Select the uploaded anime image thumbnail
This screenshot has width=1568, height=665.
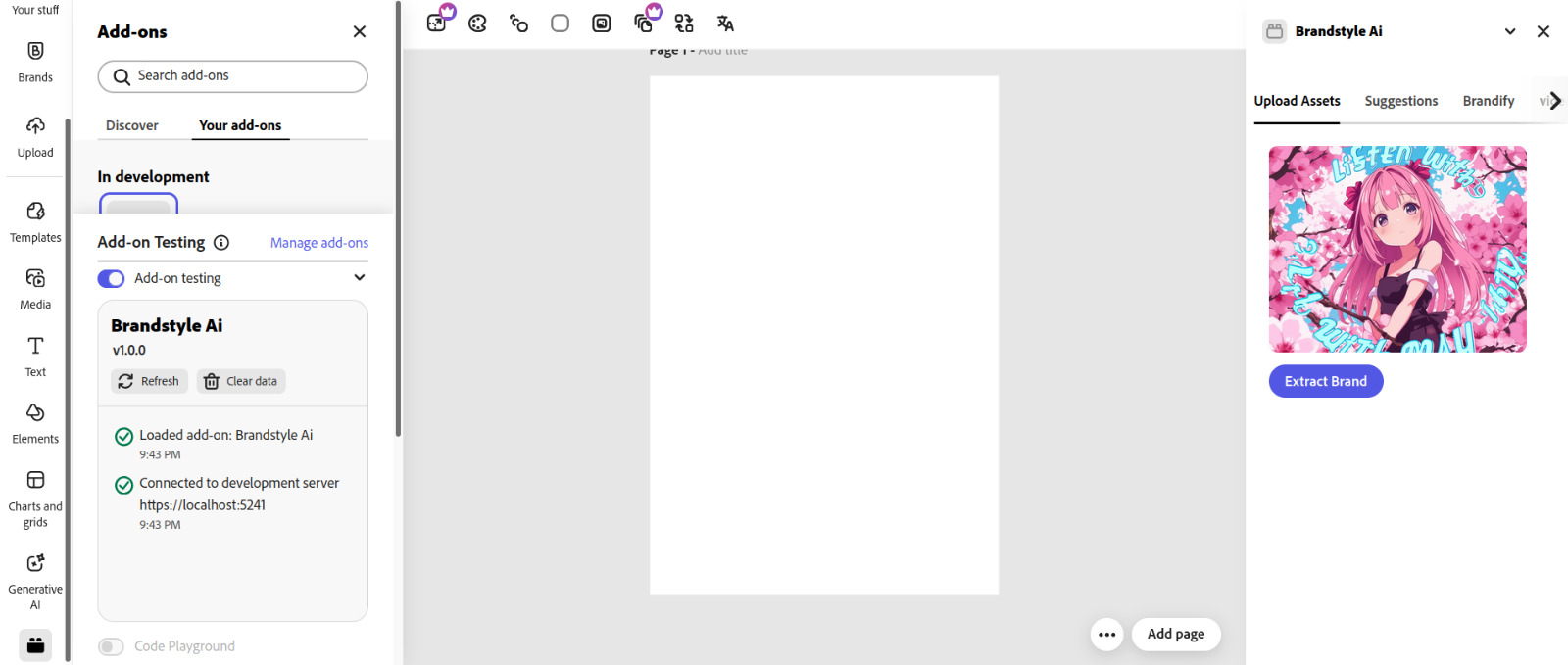pyautogui.click(x=1397, y=250)
